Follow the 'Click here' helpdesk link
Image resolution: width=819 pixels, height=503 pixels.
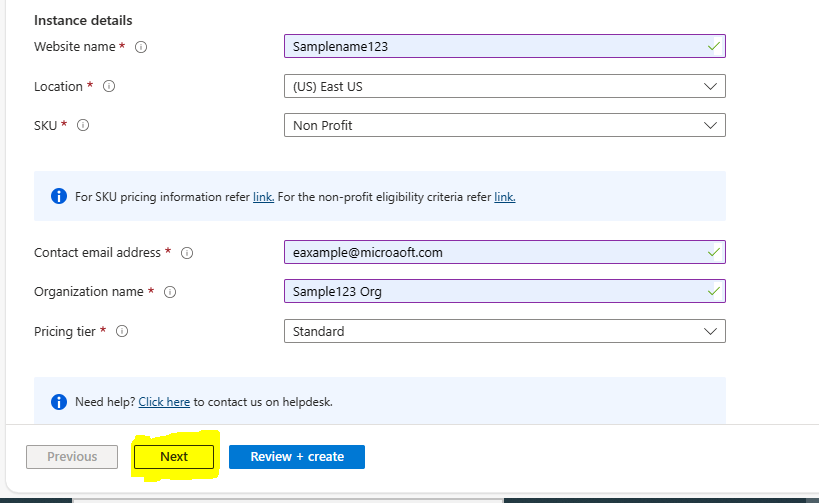point(164,402)
